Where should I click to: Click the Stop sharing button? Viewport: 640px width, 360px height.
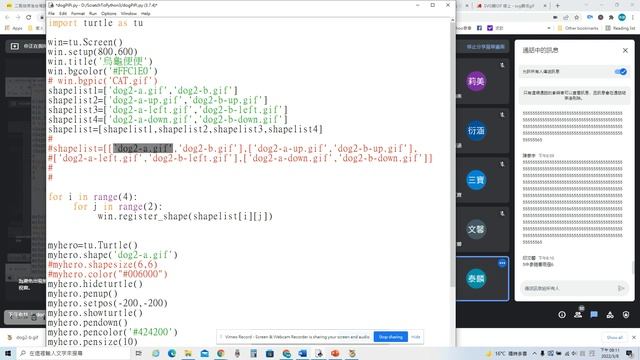point(391,337)
